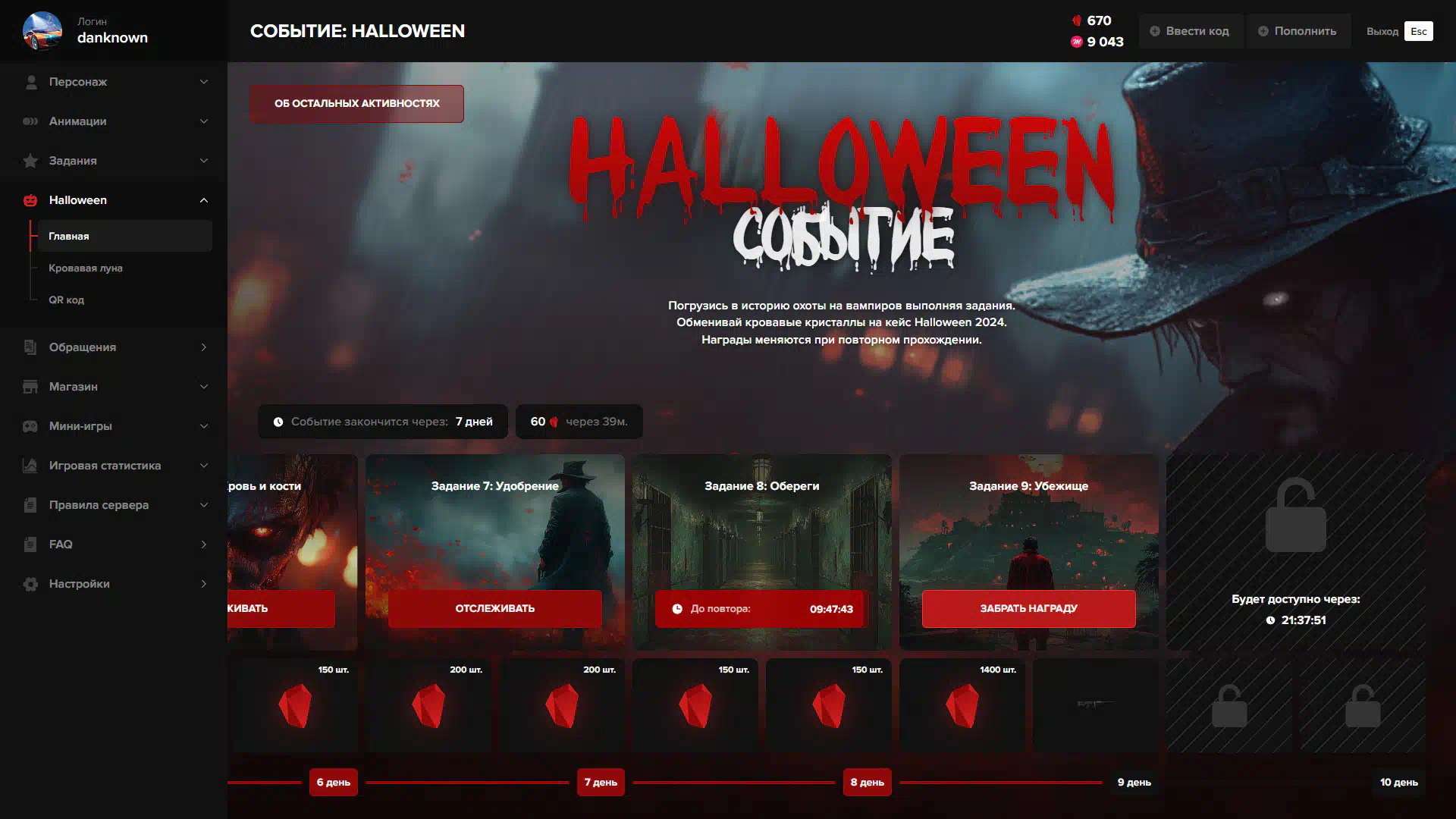Screen dimensions: 1456x819
Task: Click the Мини-игры gamepad icon
Action: pos(30,426)
